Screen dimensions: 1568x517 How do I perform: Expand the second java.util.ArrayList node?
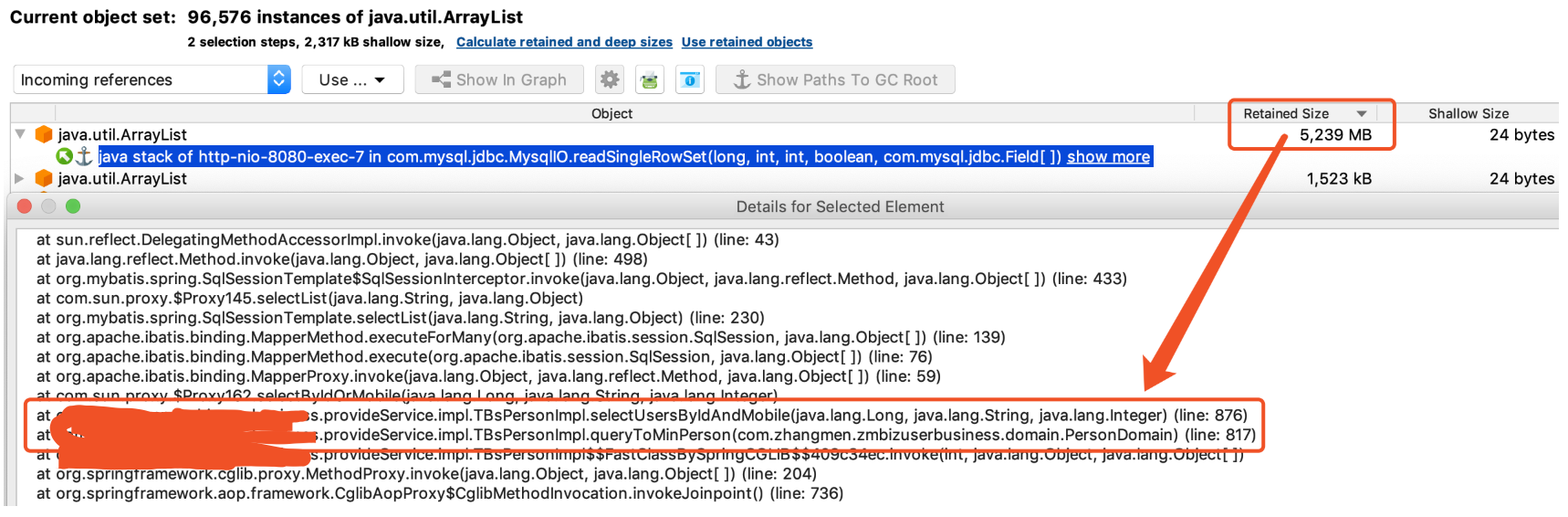pyautogui.click(x=20, y=179)
